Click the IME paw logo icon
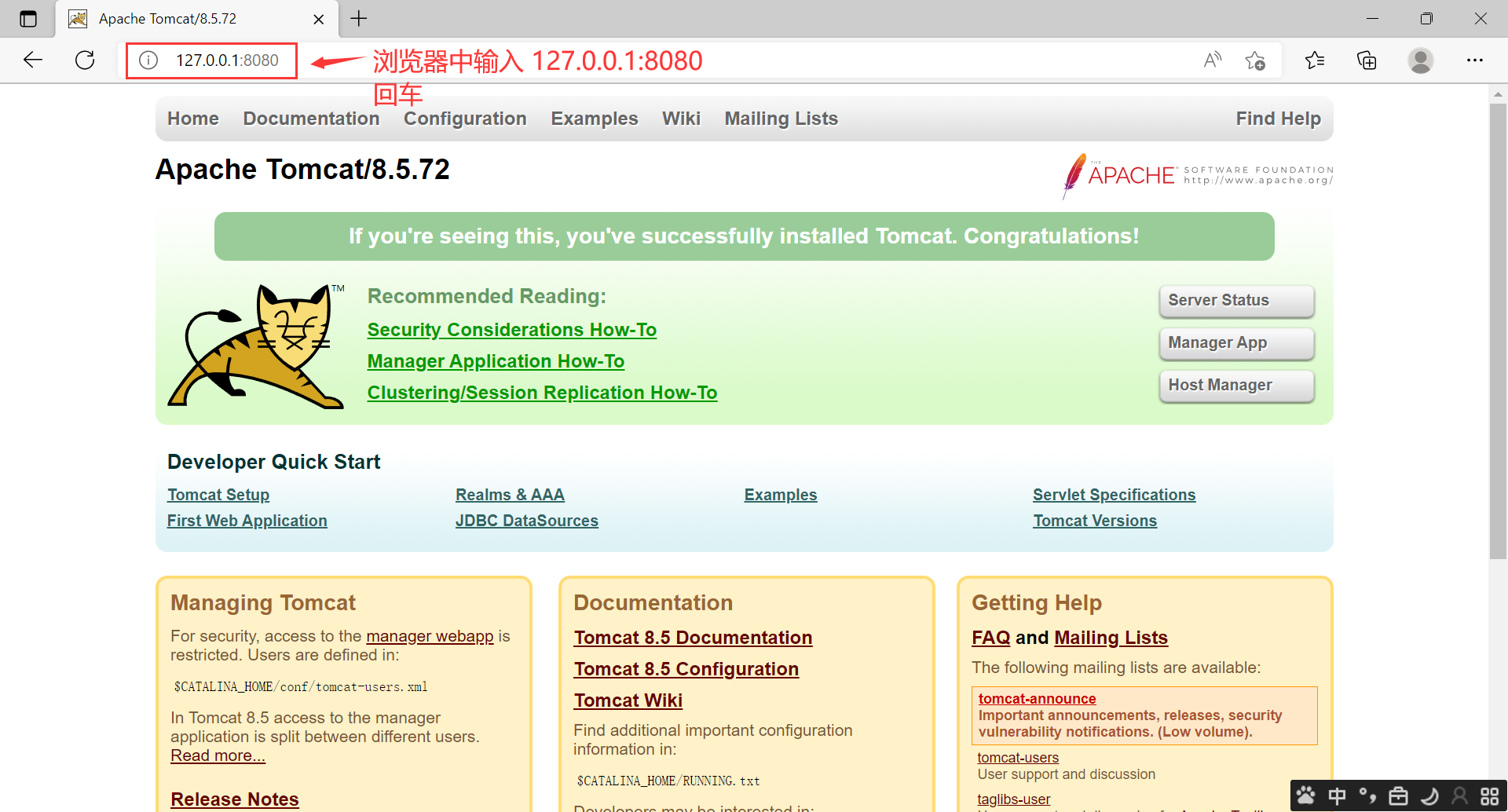 point(1306,796)
